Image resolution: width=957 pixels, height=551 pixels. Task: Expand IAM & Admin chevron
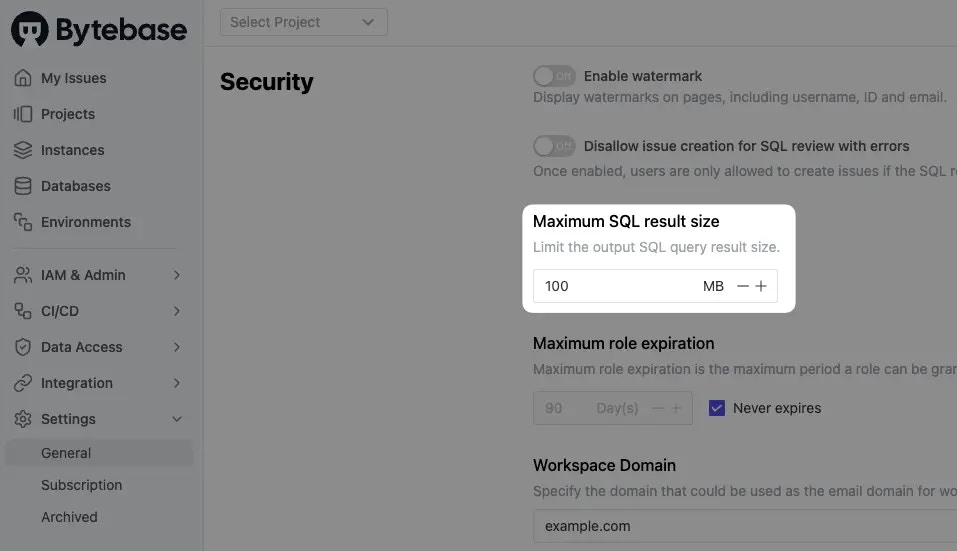click(176, 275)
